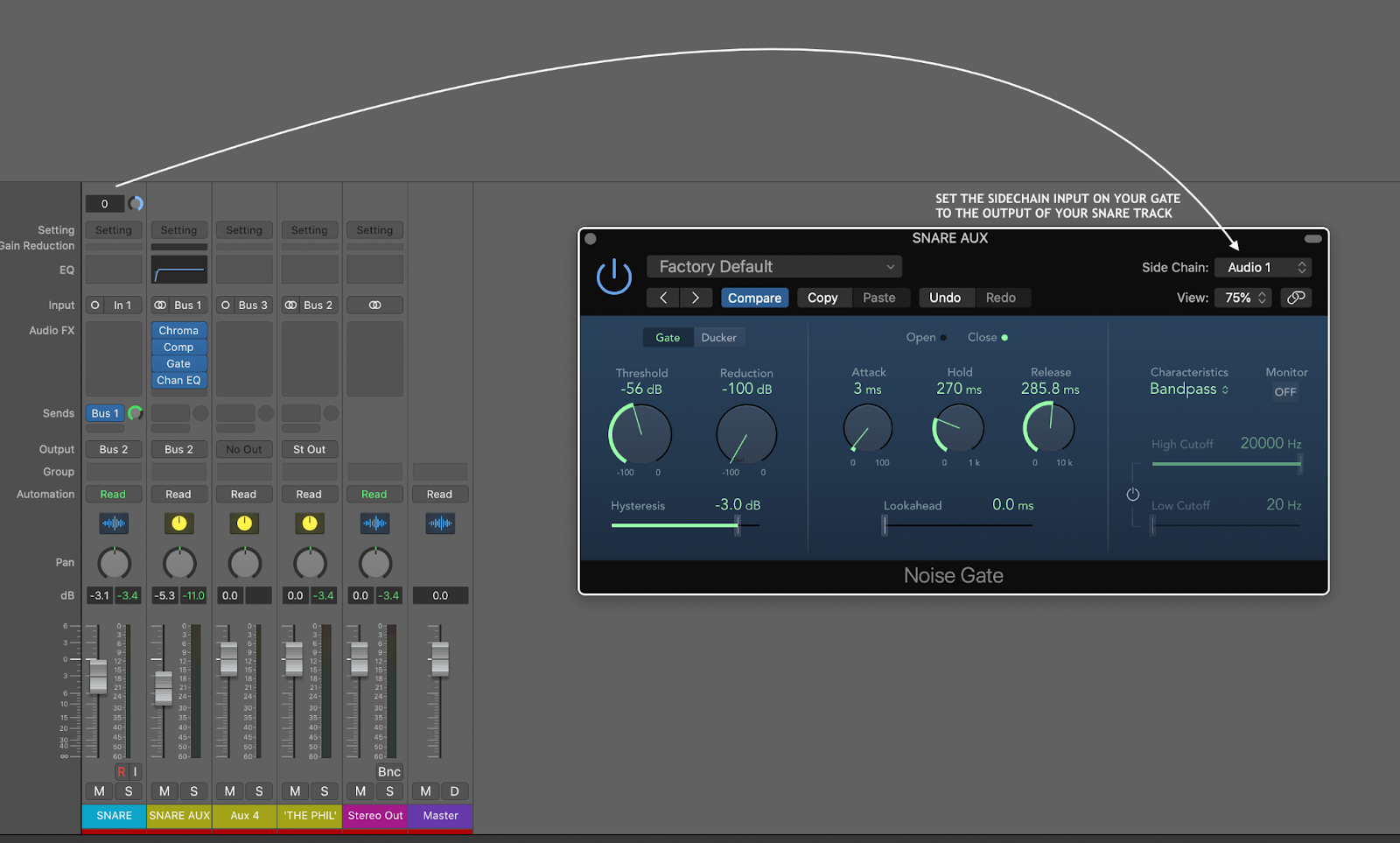Open SNARE automation Read mode menu
Screen dimensions: 1400x843
(114, 495)
